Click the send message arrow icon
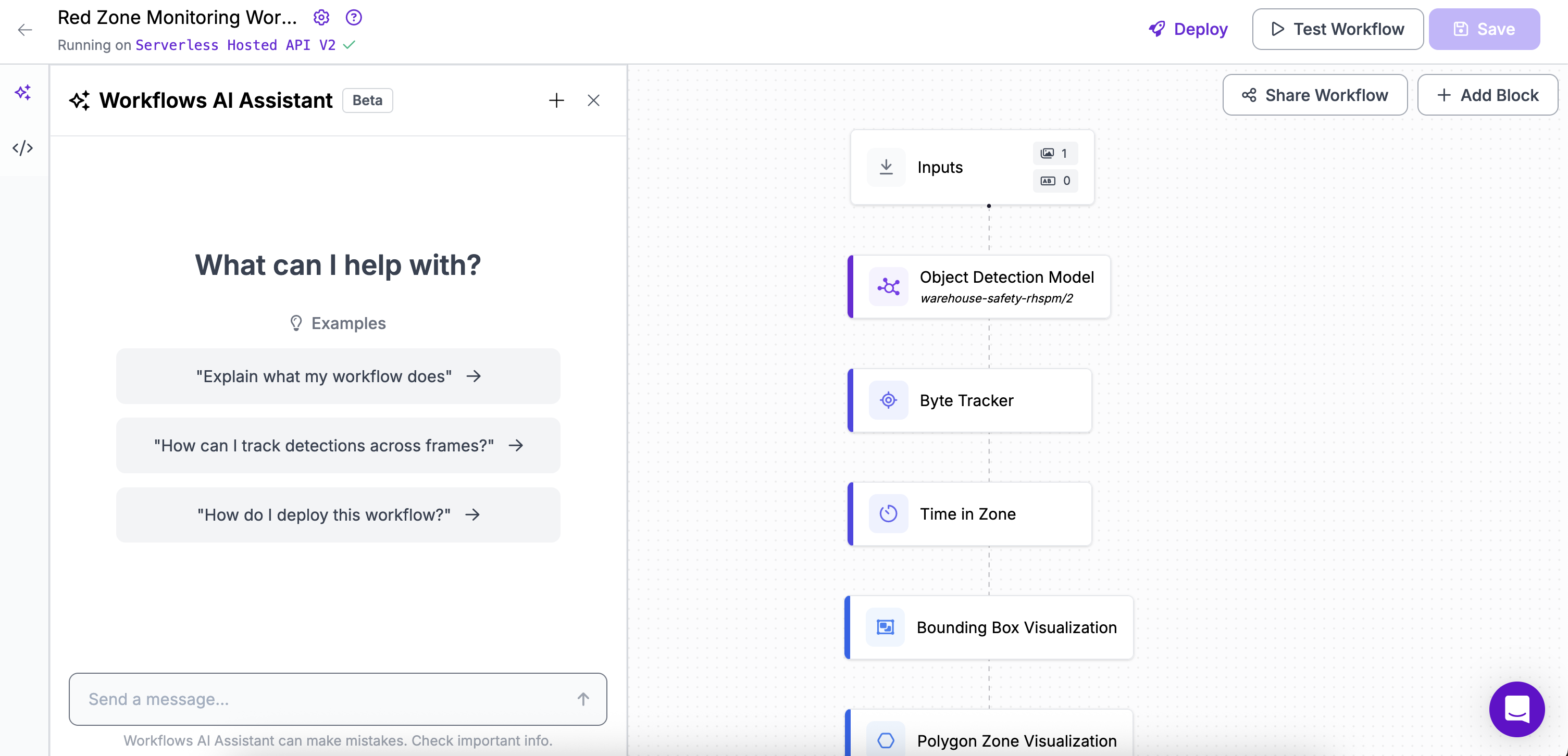Screen dimensions: 1568x756 [582, 699]
